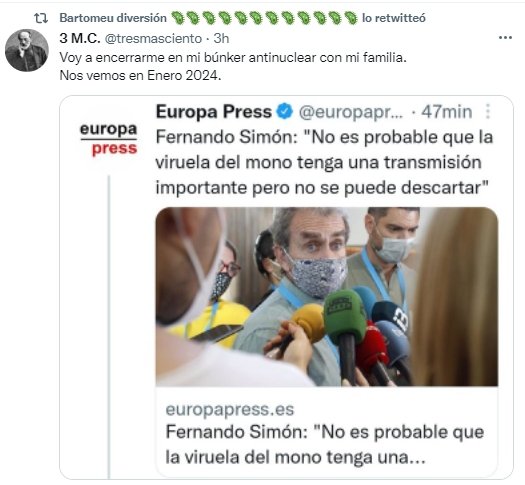525x485 pixels.
Task: Click the @tresmasciento handle
Action: coord(153,38)
